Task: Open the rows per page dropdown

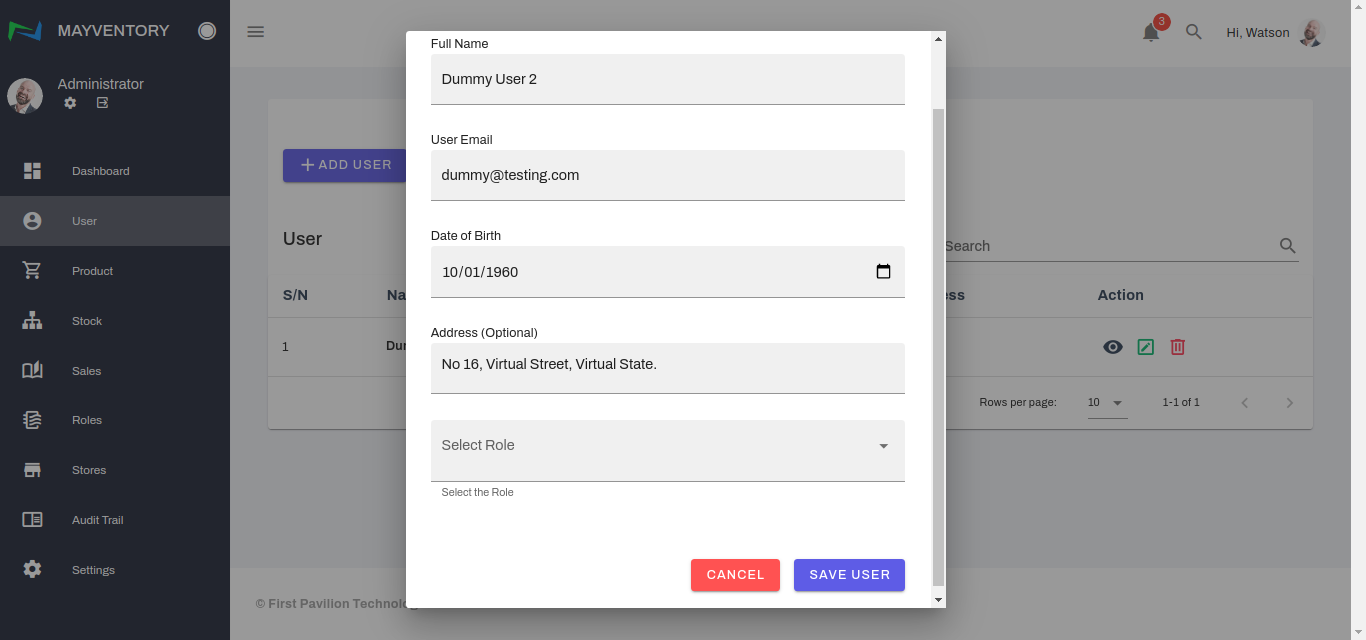Action: tap(1107, 403)
